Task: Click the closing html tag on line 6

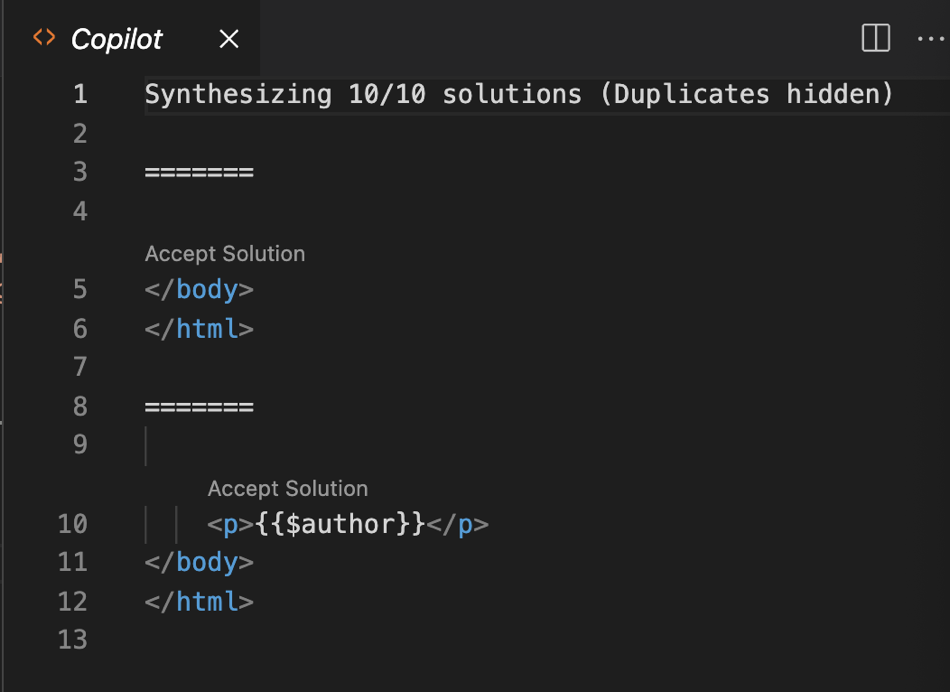Action: coord(199,329)
